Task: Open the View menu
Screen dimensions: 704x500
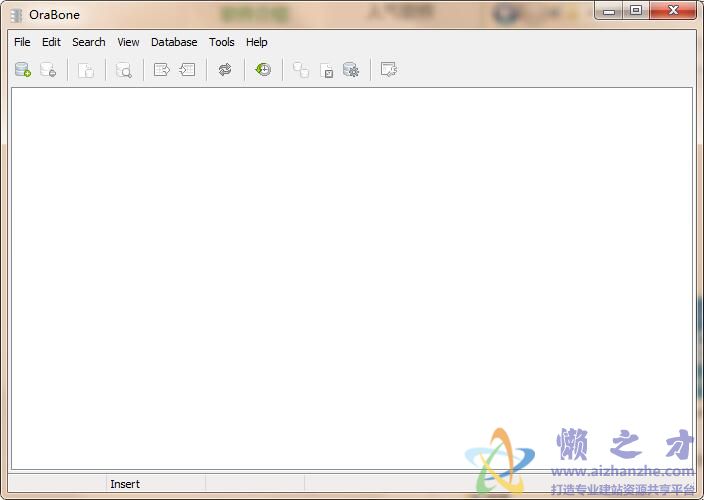Action: [128, 42]
